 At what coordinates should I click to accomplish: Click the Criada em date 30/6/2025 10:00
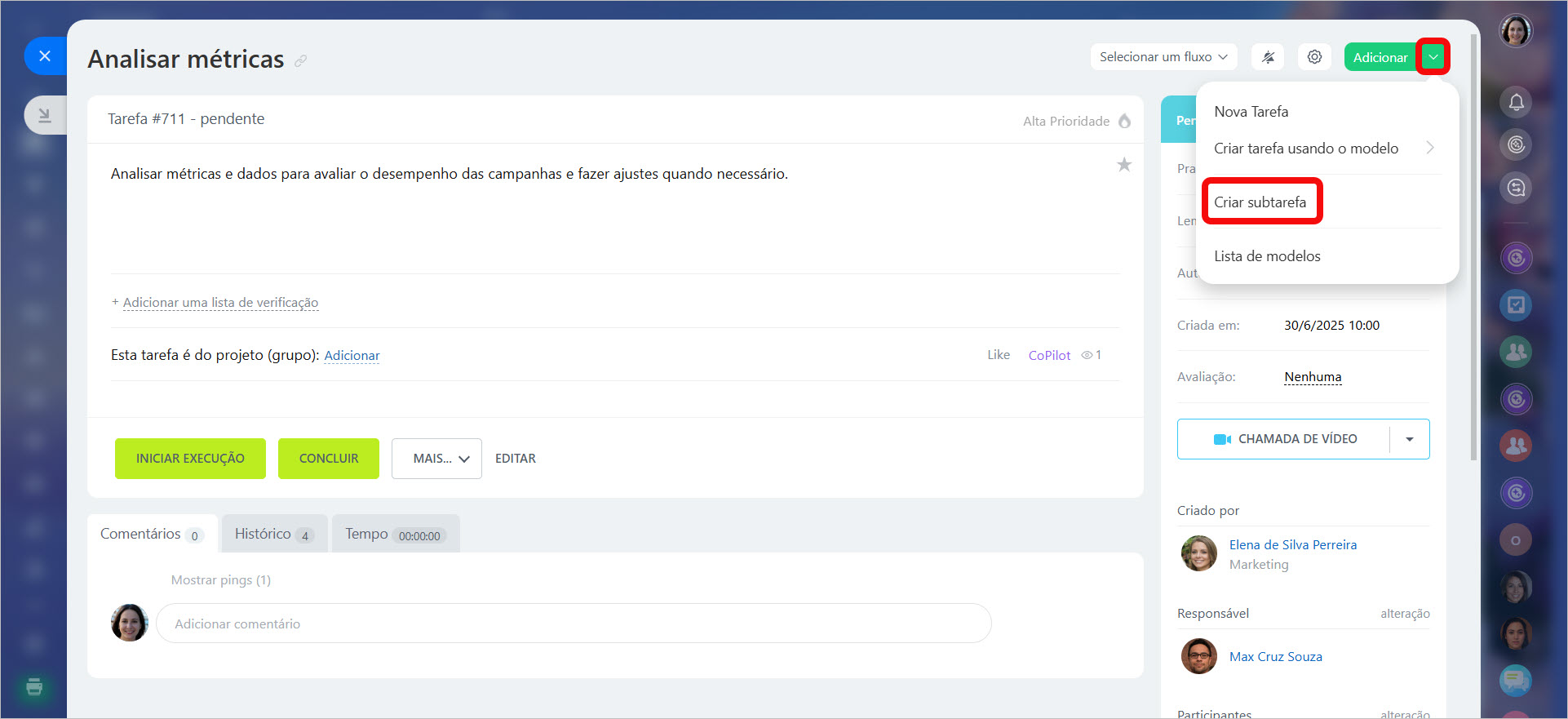click(x=1331, y=326)
